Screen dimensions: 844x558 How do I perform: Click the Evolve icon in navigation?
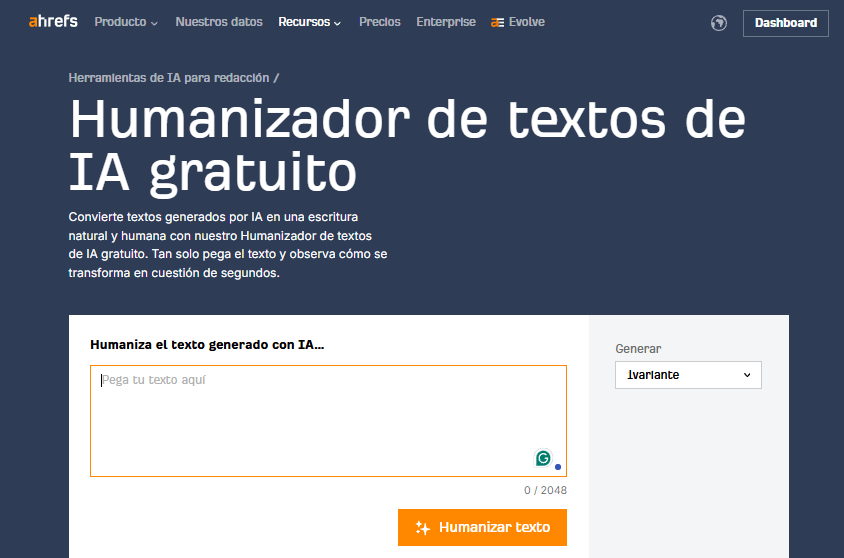coord(497,23)
